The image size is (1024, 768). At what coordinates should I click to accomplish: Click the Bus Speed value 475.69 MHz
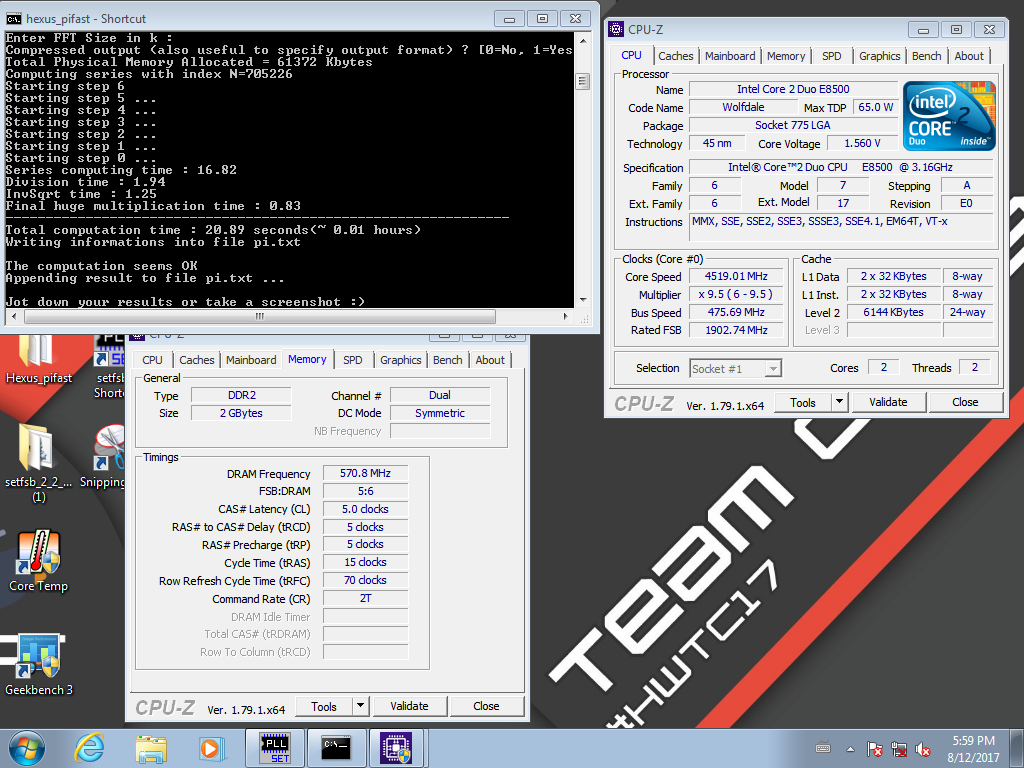point(736,312)
